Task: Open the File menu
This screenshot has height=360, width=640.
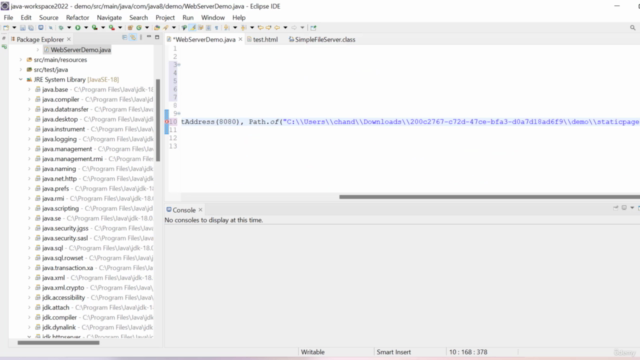Action: 8,18
